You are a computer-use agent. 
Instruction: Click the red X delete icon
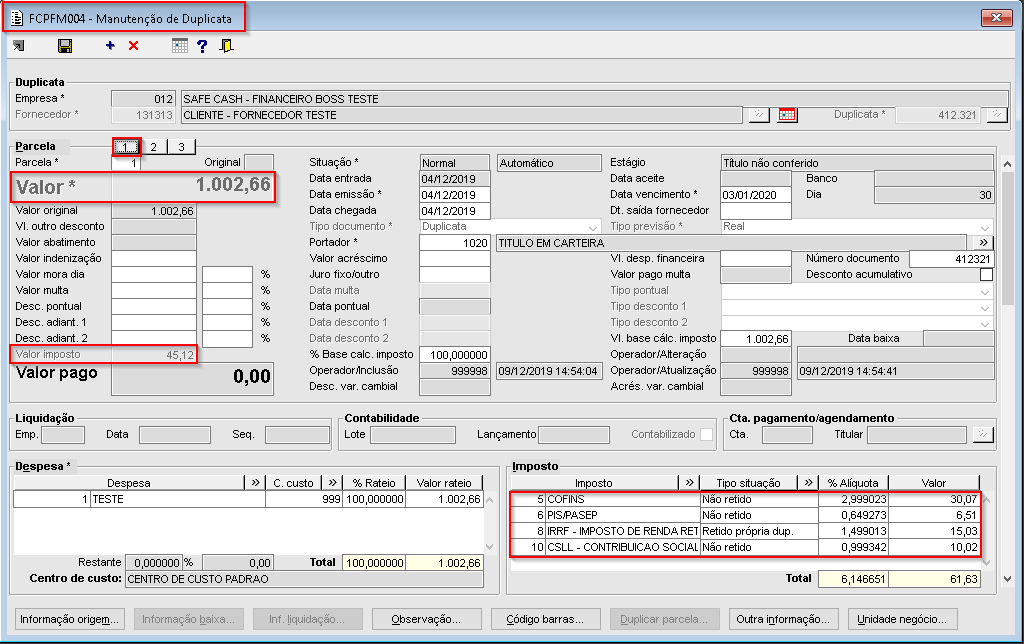(133, 46)
